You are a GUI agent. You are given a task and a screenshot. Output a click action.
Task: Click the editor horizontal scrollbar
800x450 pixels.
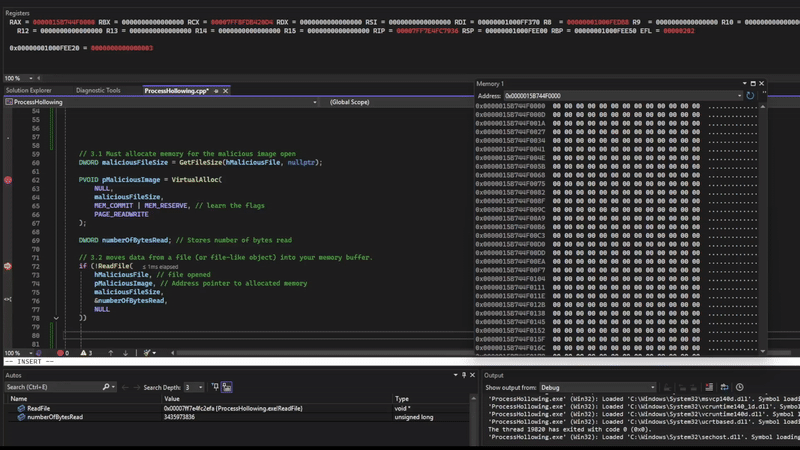(327, 353)
